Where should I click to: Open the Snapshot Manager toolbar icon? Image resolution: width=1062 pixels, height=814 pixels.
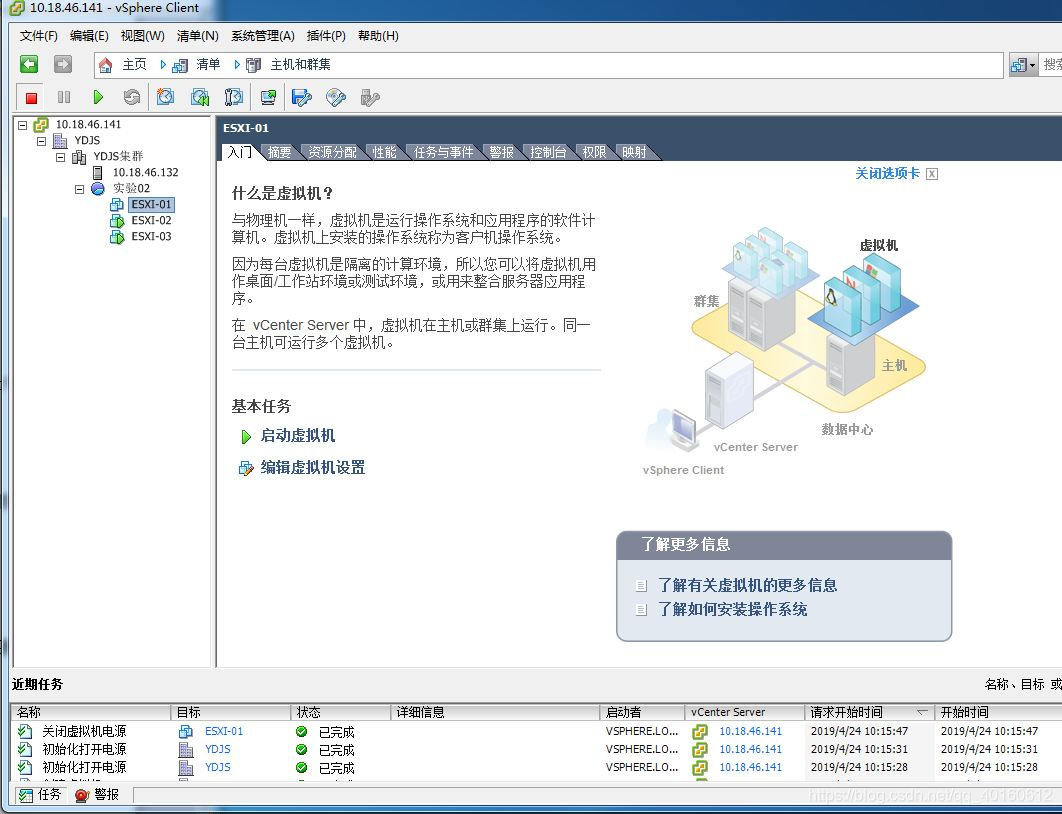point(234,98)
